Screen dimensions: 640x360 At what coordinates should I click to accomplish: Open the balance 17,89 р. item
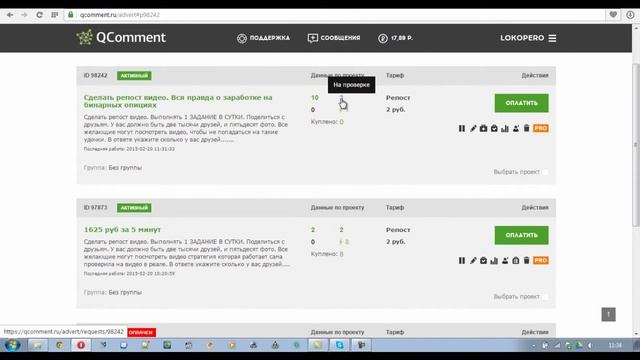396,38
